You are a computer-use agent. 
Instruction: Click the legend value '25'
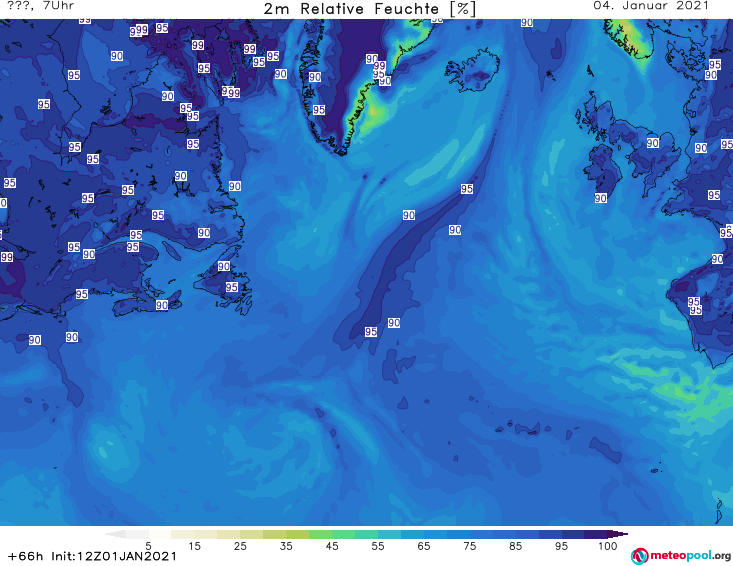240,546
